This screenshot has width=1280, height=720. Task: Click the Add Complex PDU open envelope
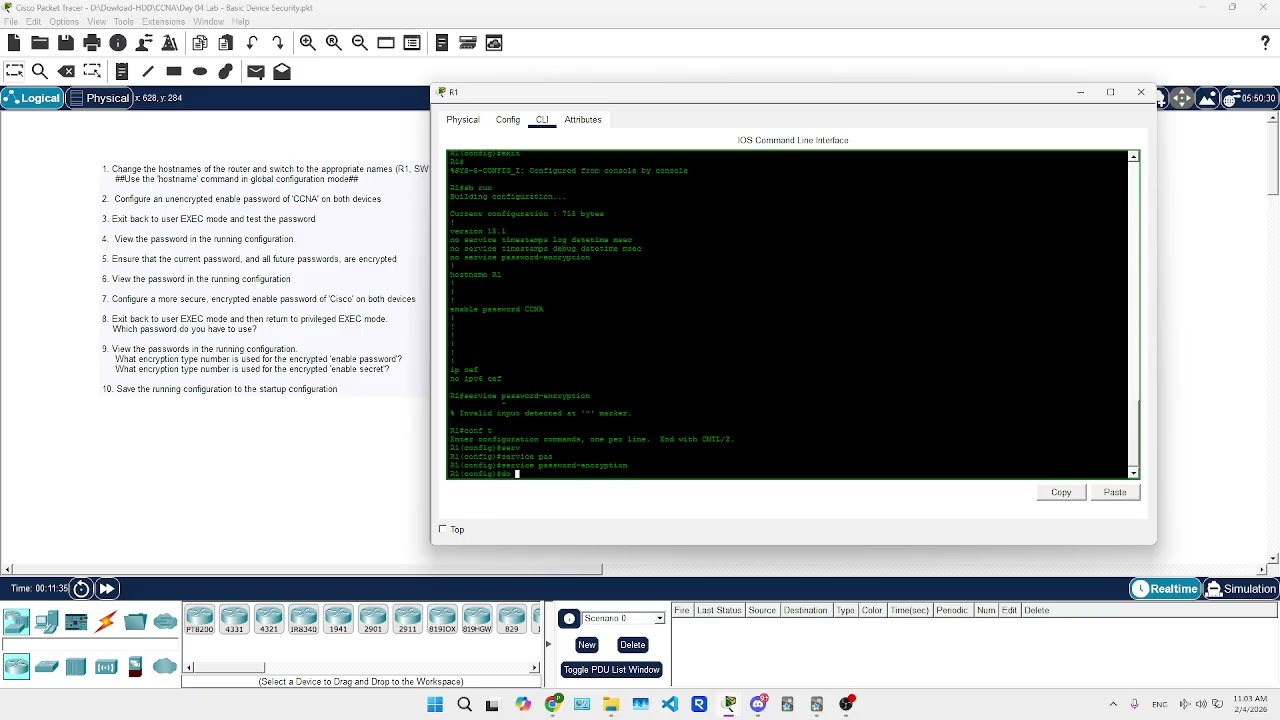282,71
